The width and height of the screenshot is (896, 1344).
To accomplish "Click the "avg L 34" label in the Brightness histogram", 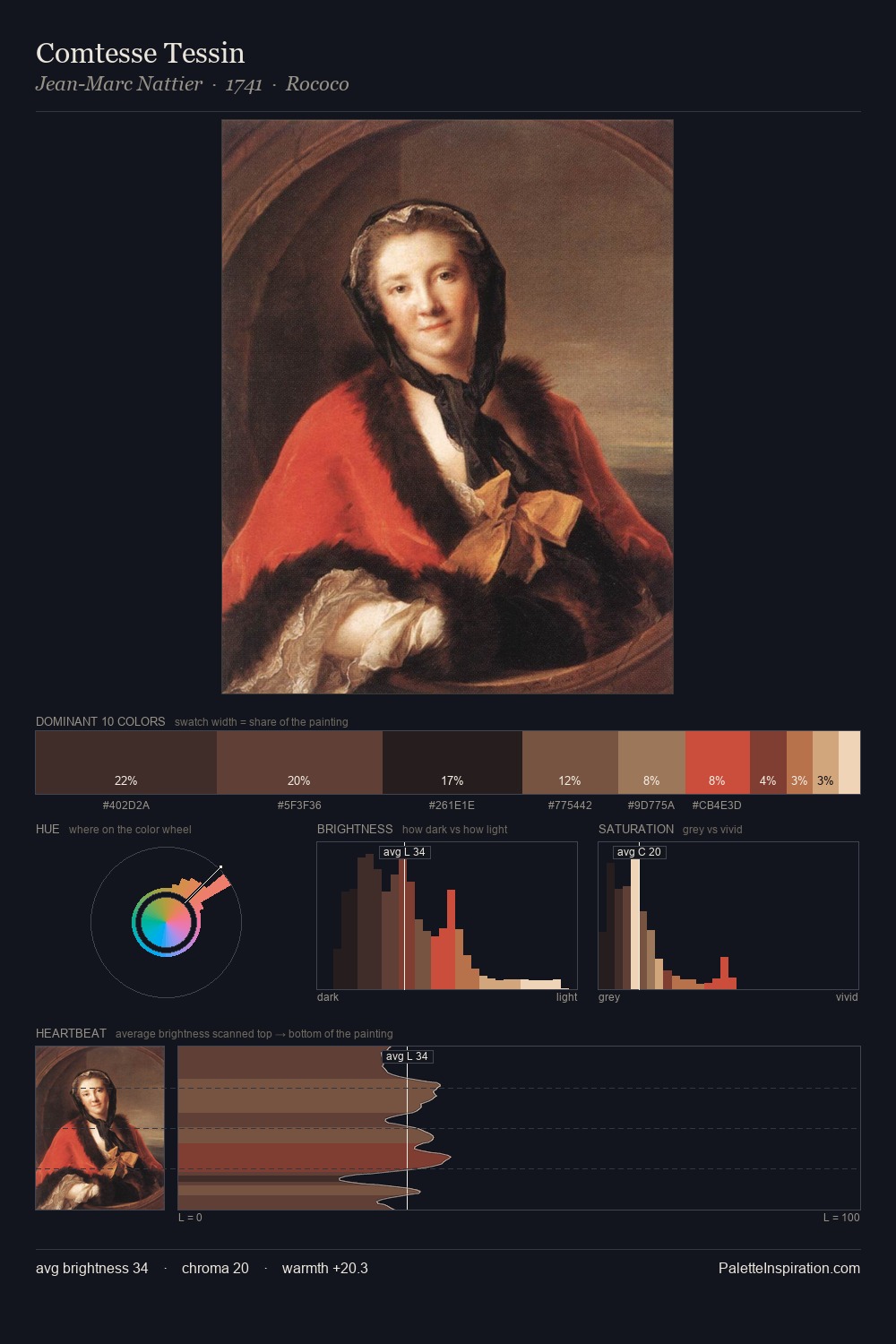I will tap(404, 852).
